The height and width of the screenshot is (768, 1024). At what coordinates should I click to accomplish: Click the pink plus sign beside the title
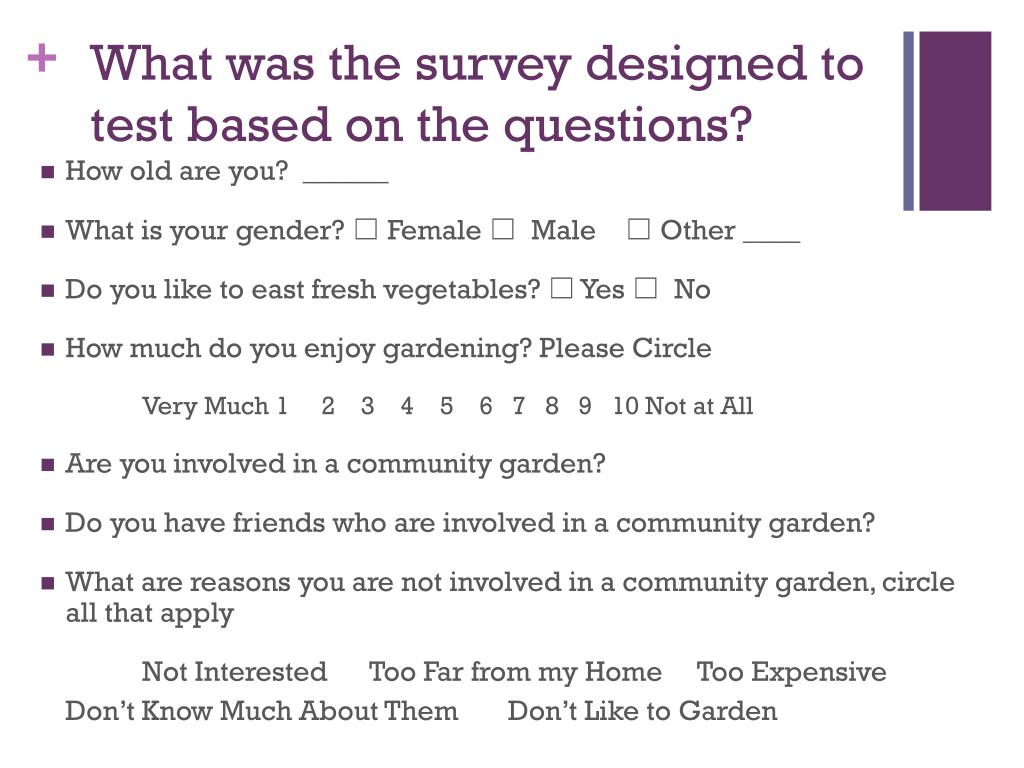[42, 58]
